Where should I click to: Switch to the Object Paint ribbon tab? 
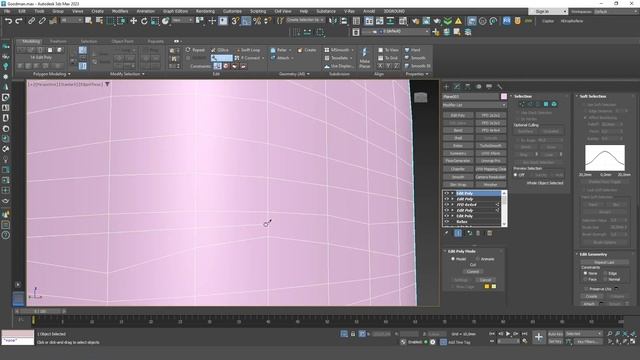[122, 41]
